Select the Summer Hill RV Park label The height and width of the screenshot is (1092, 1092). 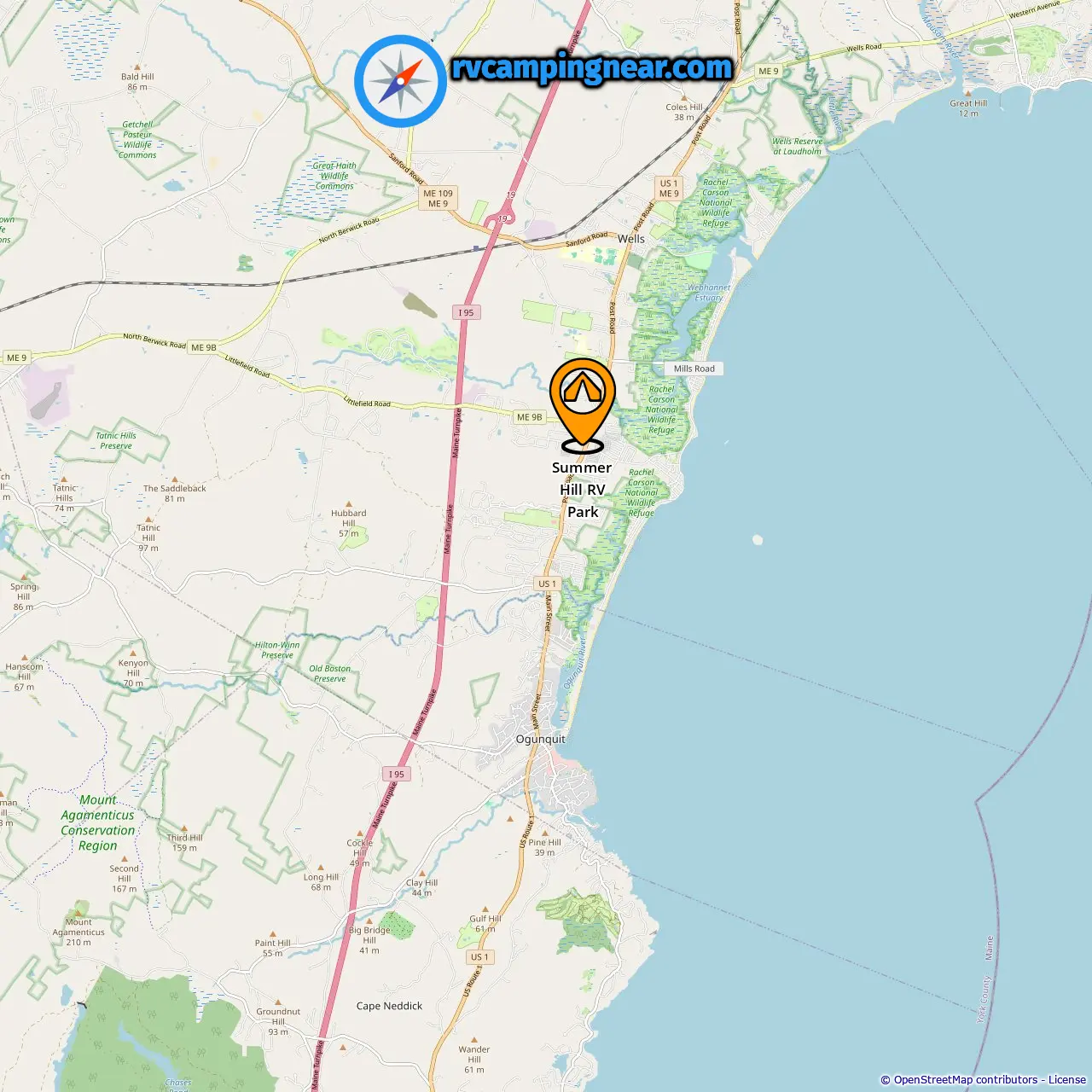(x=583, y=490)
